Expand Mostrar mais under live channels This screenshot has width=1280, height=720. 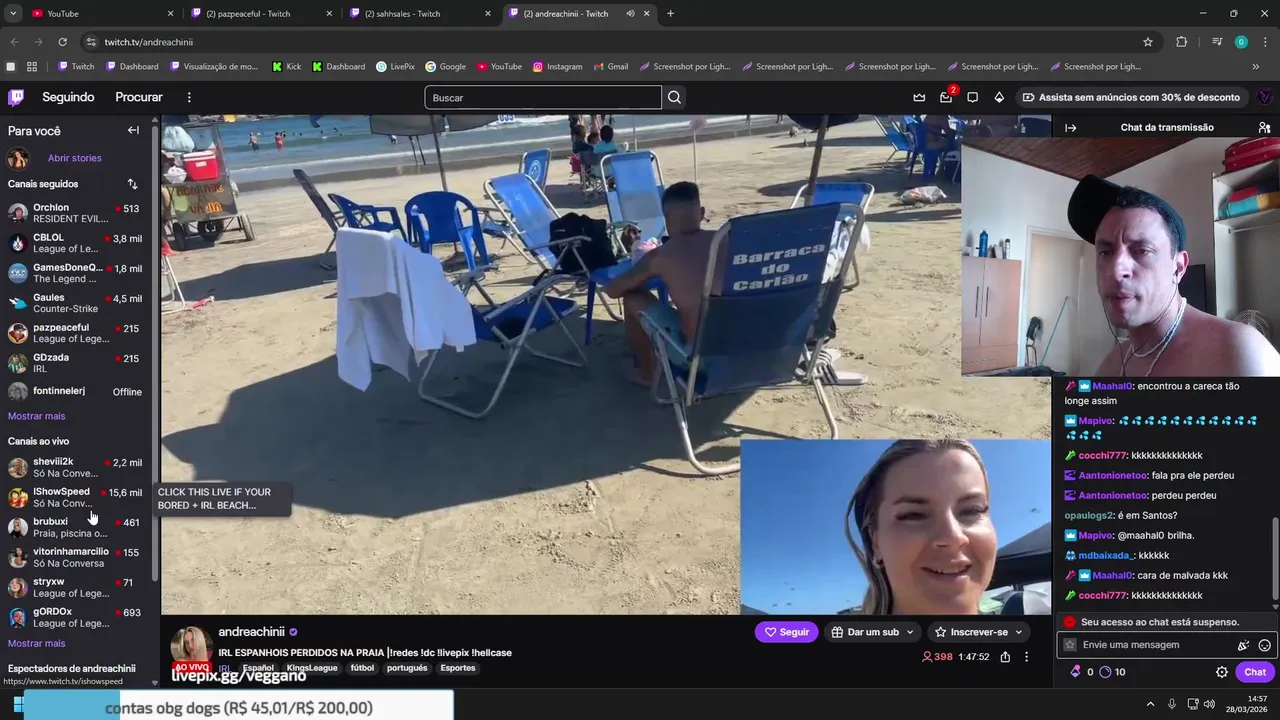click(x=36, y=643)
